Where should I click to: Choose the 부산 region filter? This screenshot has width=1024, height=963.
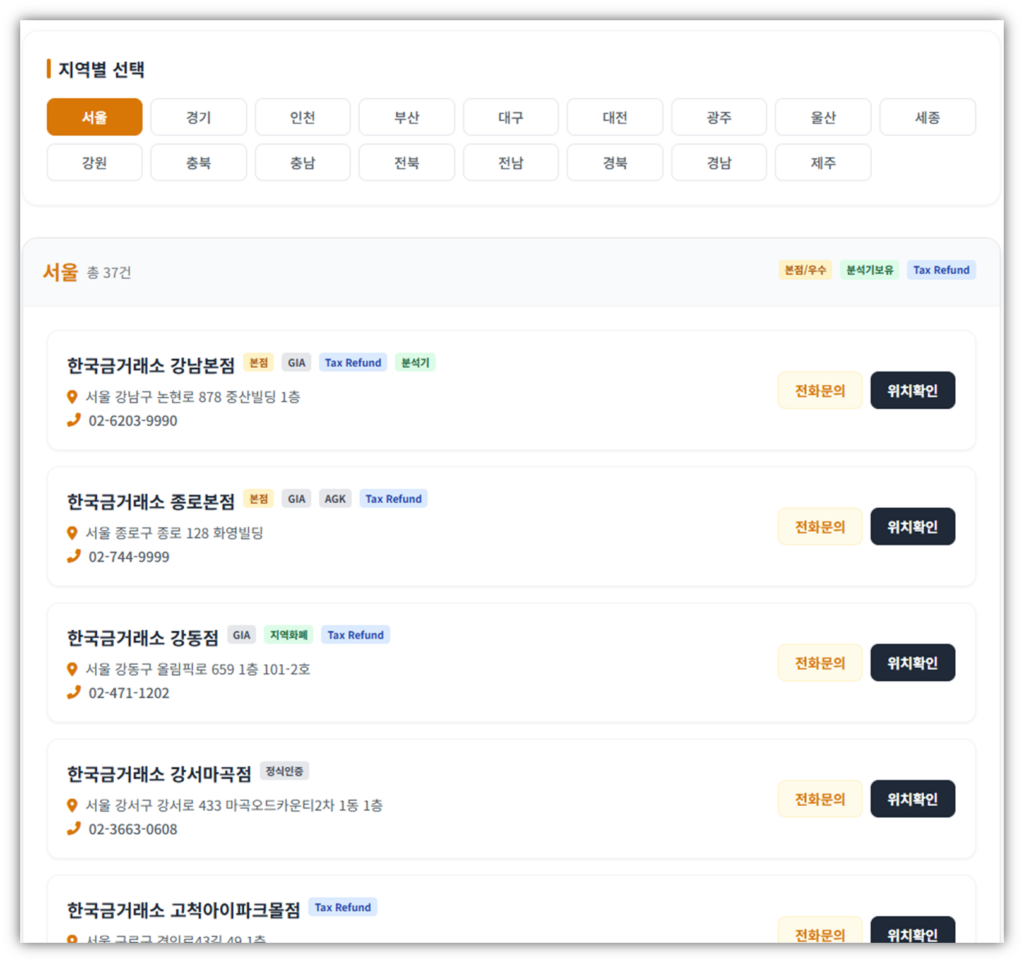click(x=406, y=117)
